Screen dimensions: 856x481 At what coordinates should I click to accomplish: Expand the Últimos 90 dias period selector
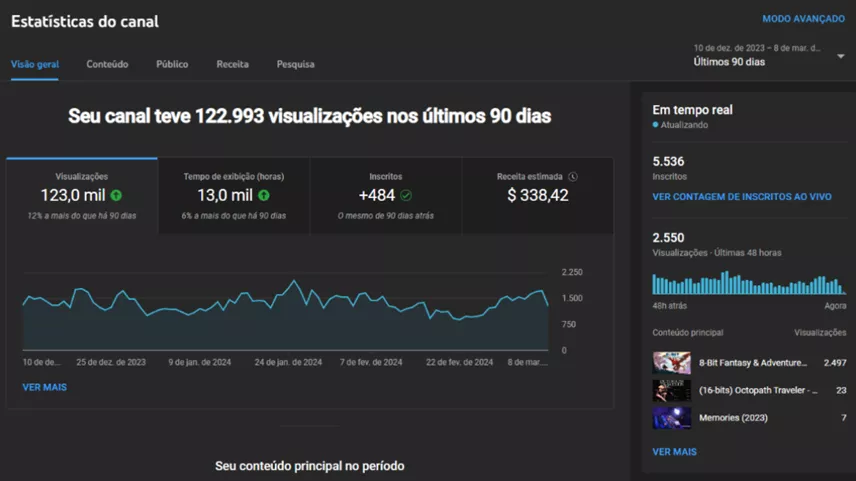(729, 62)
